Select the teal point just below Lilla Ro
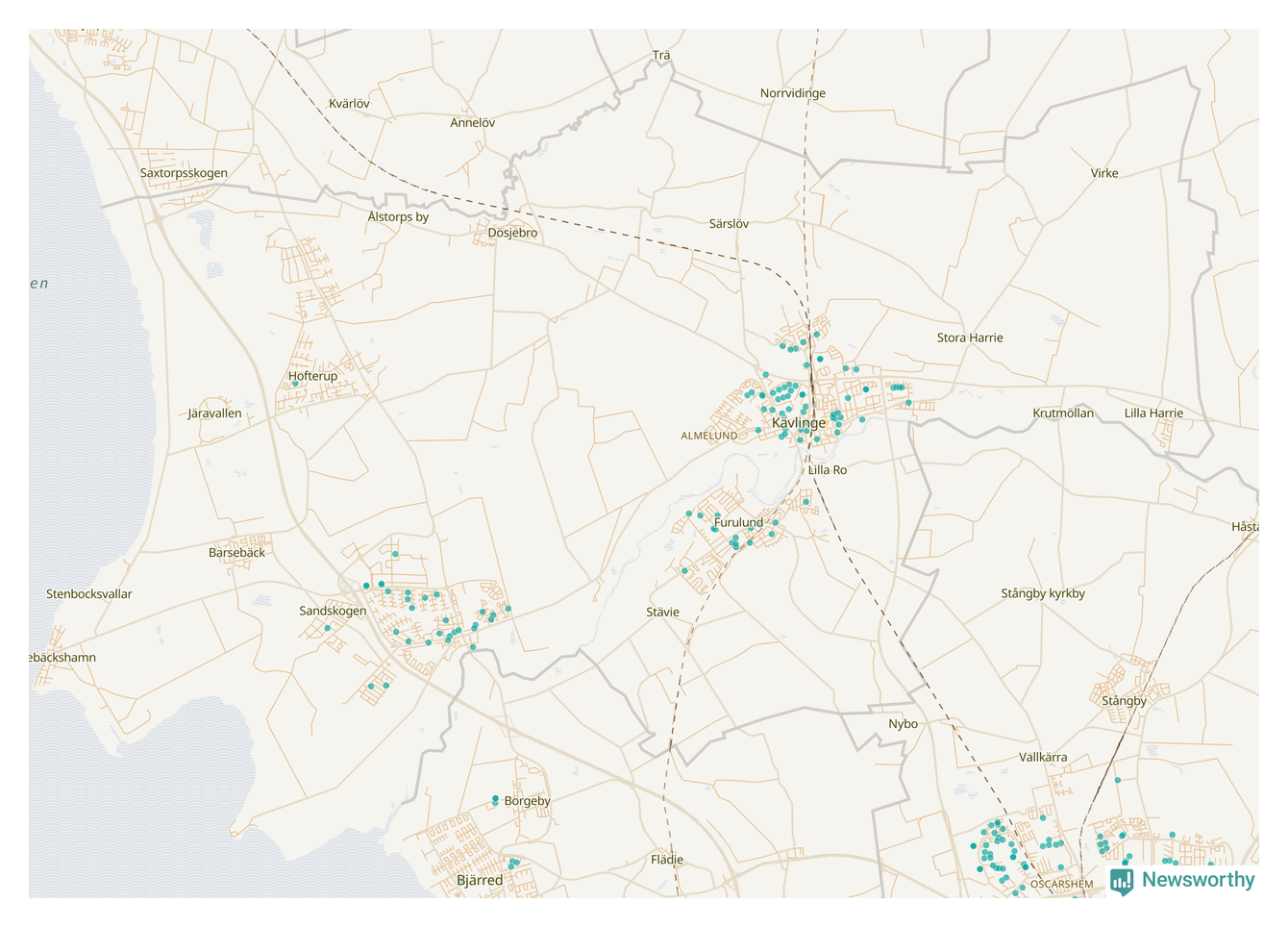This screenshot has width=1288, height=927. pos(805,502)
